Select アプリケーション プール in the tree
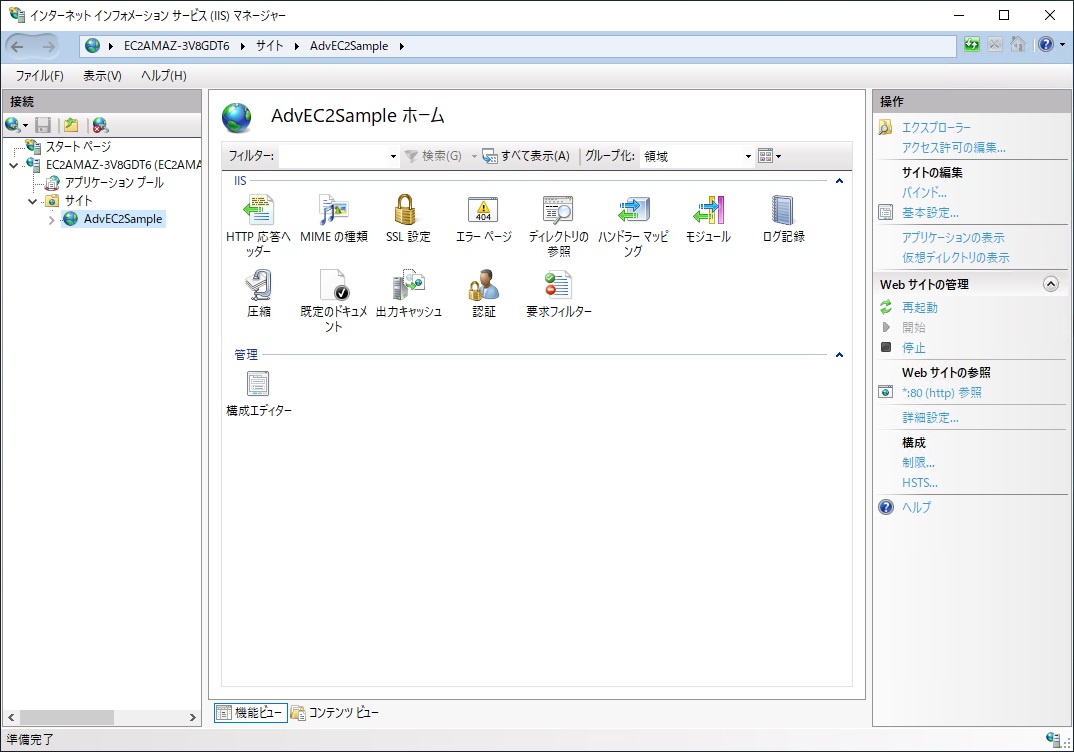The image size is (1074, 752). coord(114,183)
